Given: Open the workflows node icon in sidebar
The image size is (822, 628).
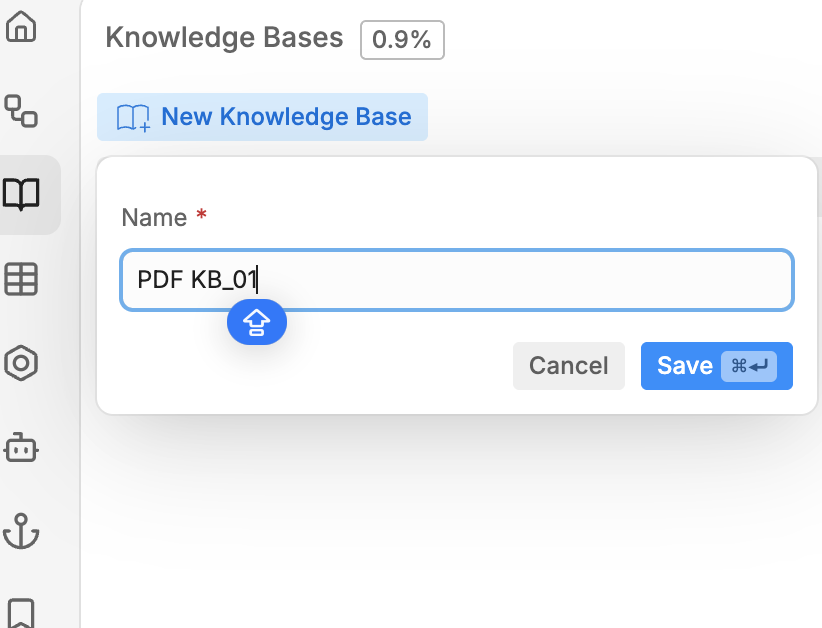Looking at the screenshot, I should click(21, 110).
